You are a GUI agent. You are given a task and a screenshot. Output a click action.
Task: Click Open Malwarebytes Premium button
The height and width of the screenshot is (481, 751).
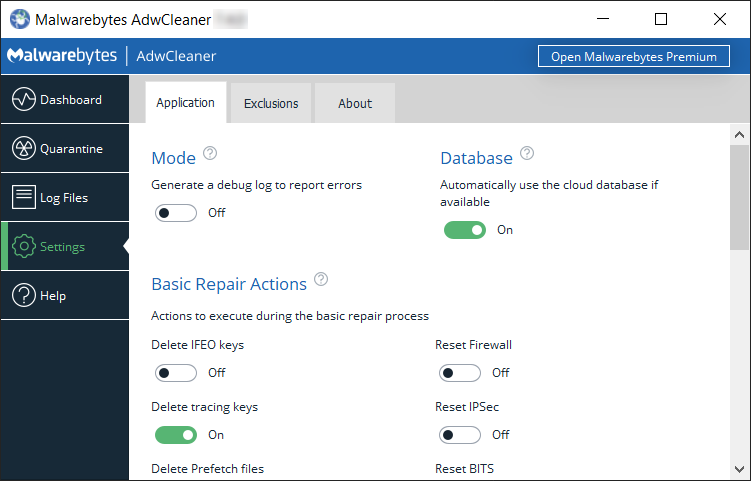tap(634, 56)
